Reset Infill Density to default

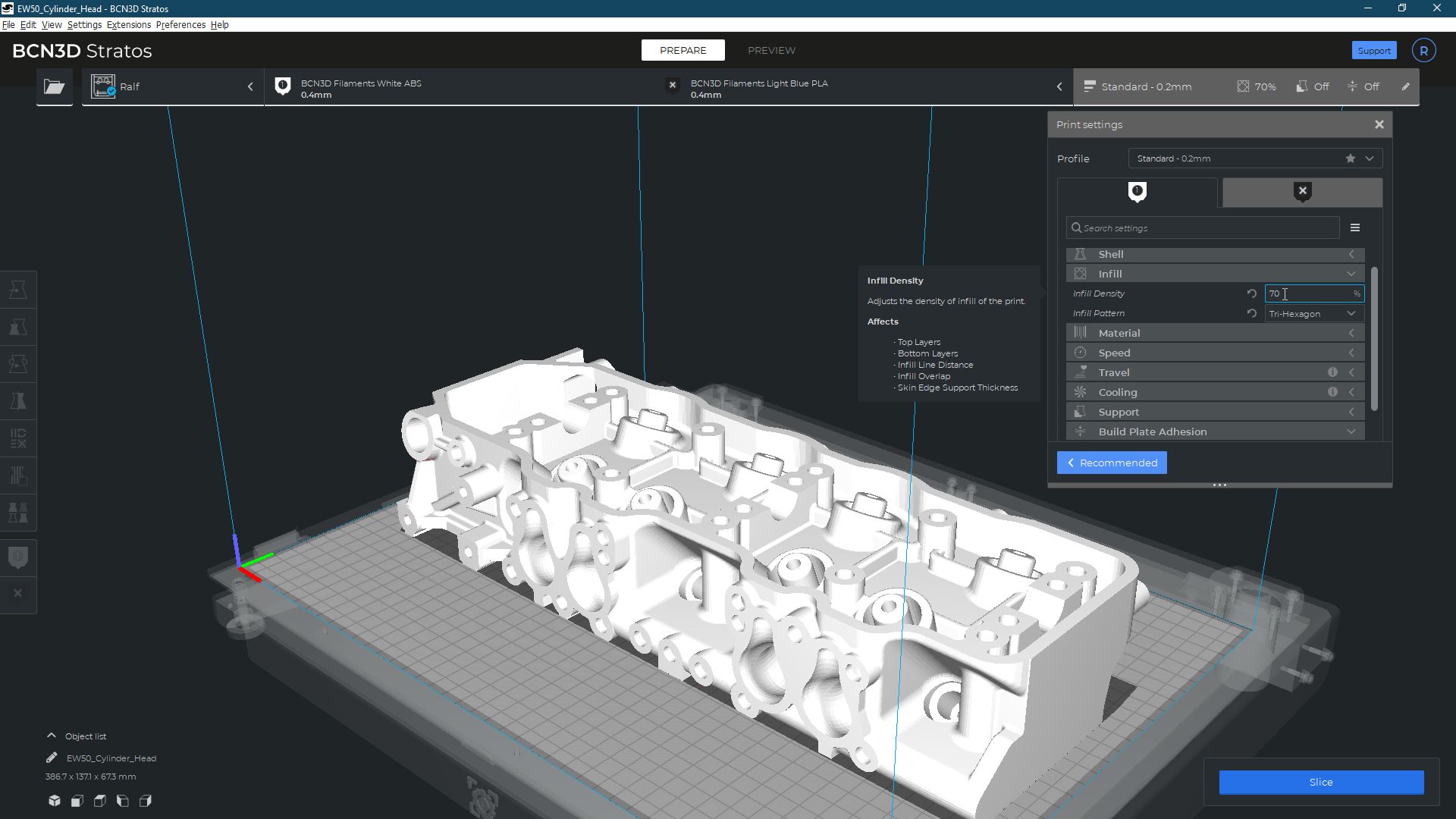coord(1252,293)
